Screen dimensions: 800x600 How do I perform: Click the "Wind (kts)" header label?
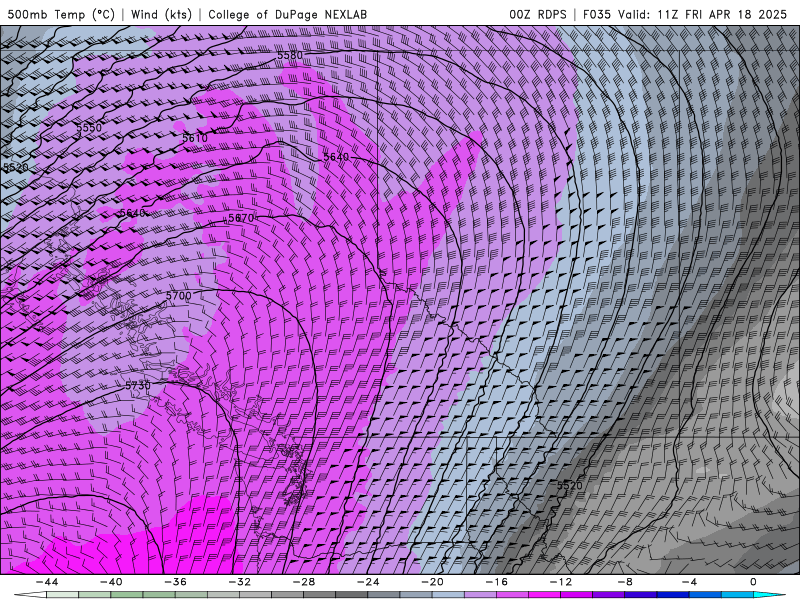pos(161,14)
